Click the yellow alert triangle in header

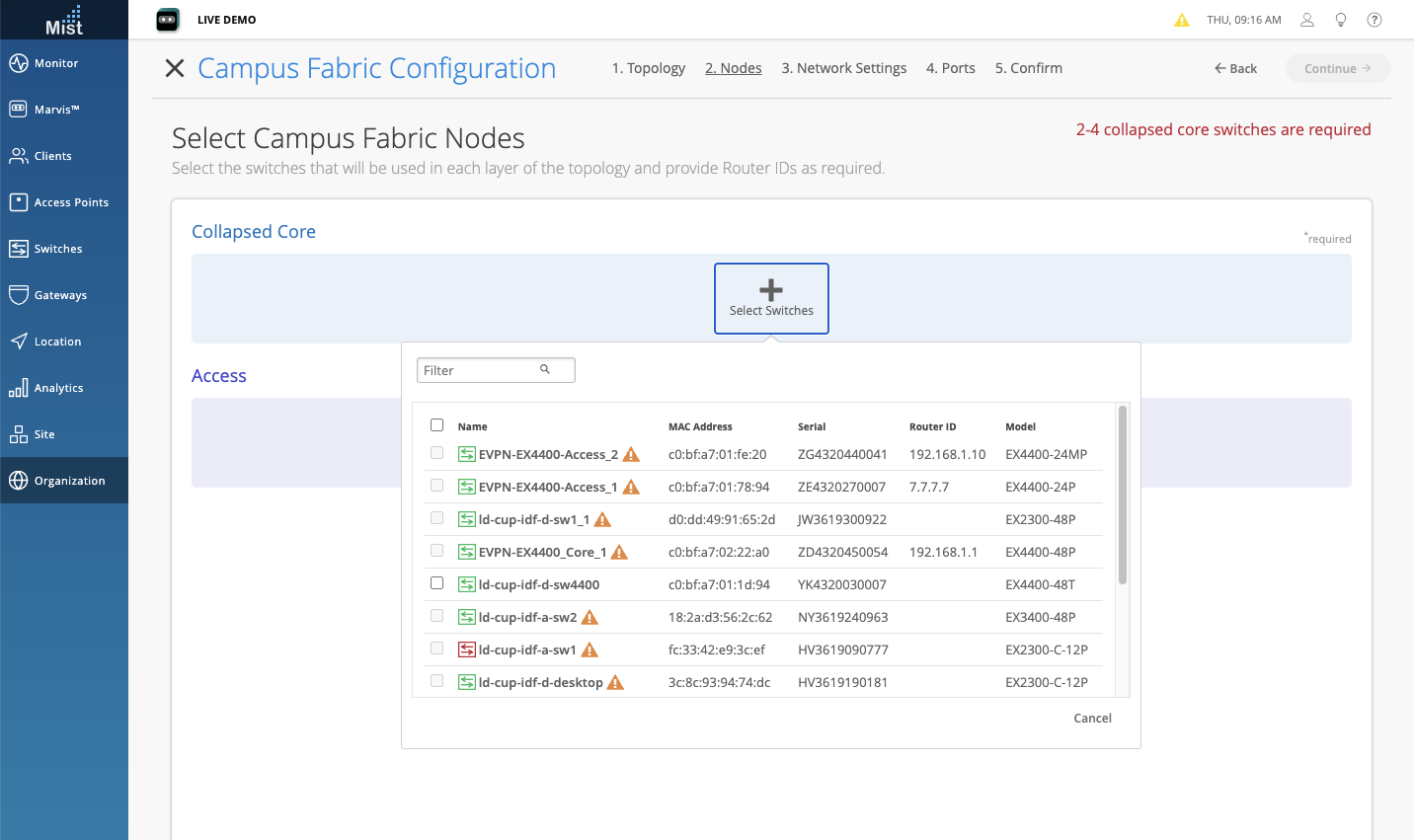point(1181,21)
